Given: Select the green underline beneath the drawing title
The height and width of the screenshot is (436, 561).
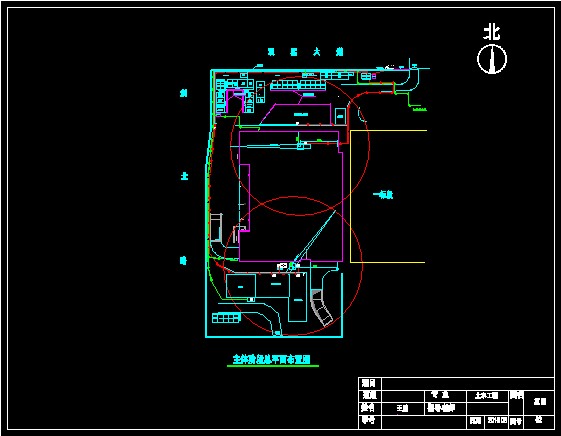Looking at the screenshot, I should pos(273,366).
